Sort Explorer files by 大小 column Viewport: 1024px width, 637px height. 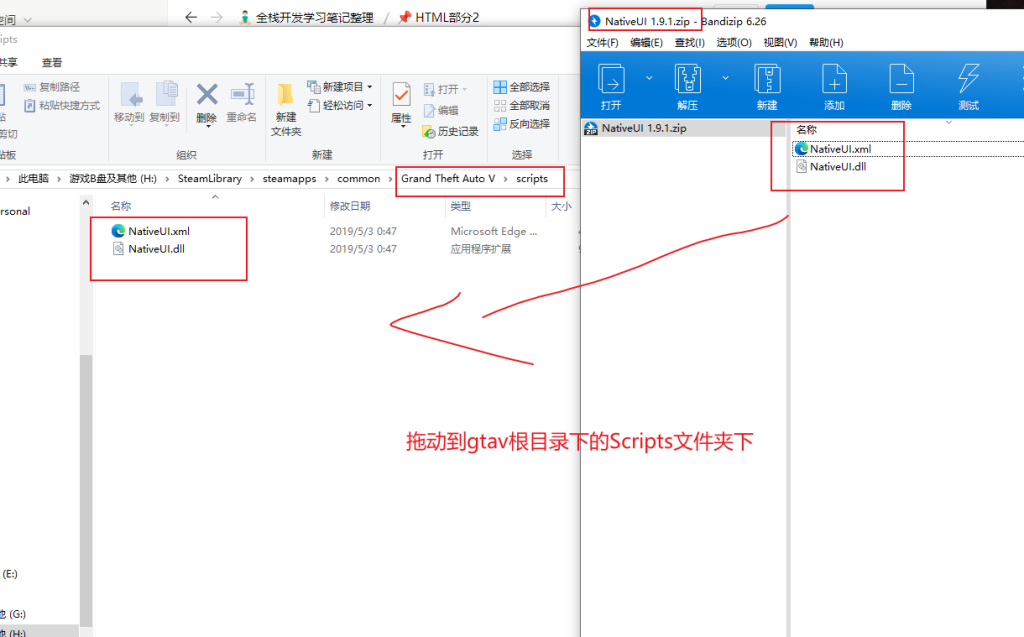pos(561,206)
